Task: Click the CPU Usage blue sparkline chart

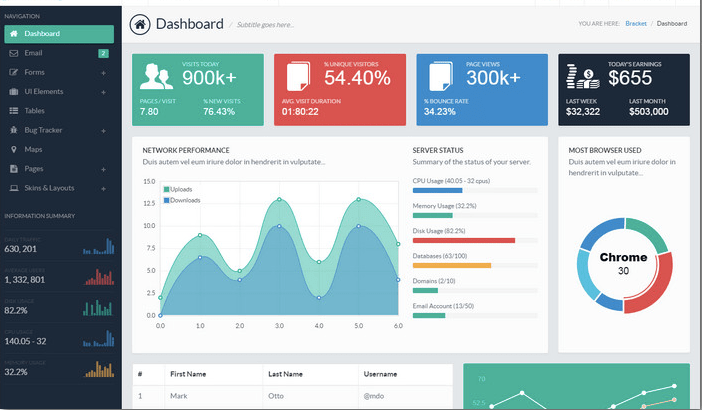Action: [x=98, y=338]
